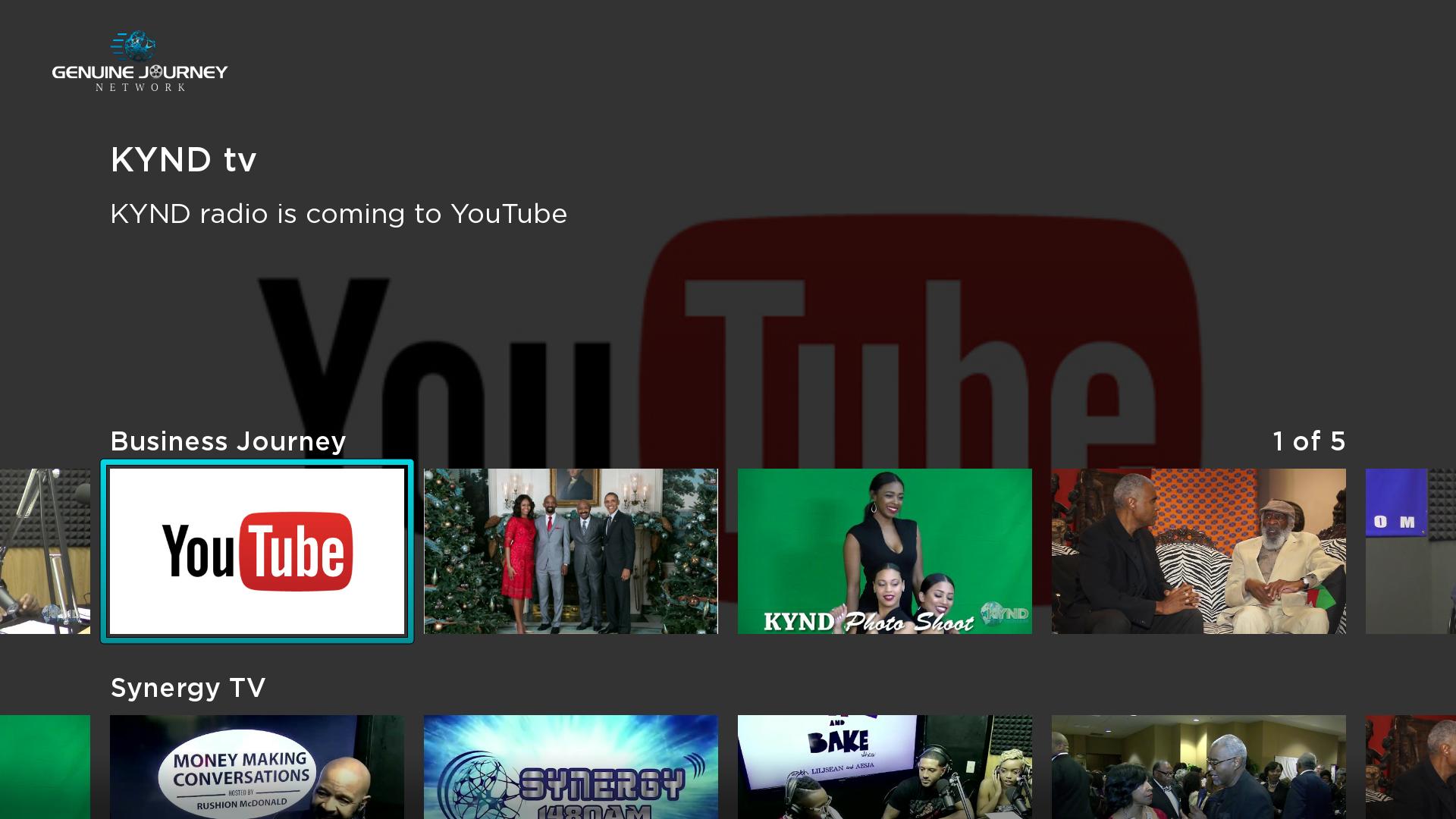Select the Synergy 1480AM thumbnail
This screenshot has width=1456, height=819.
pyautogui.click(x=570, y=766)
